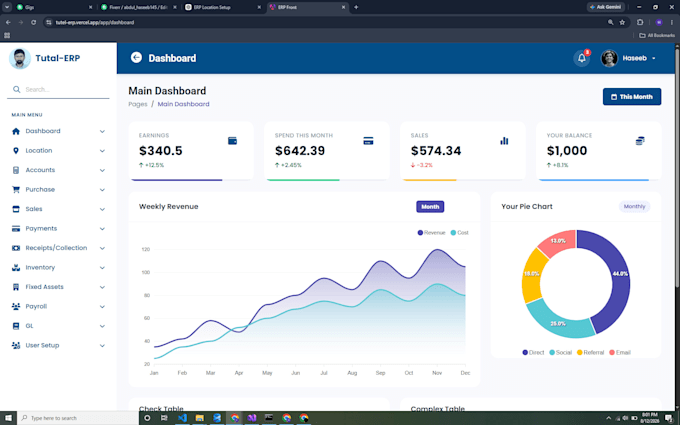Open the Windows Start menu
This screenshot has width=680, height=425.
pyautogui.click(x=8, y=418)
